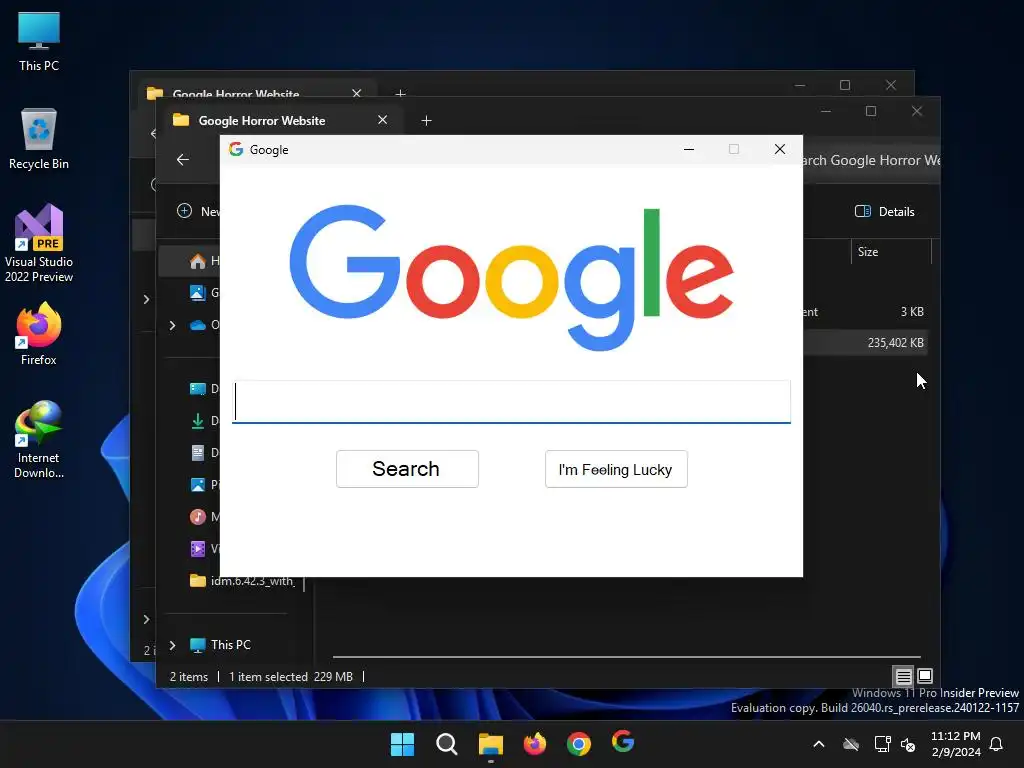Click the Search button in Google window
1024x768 pixels.
407,469
